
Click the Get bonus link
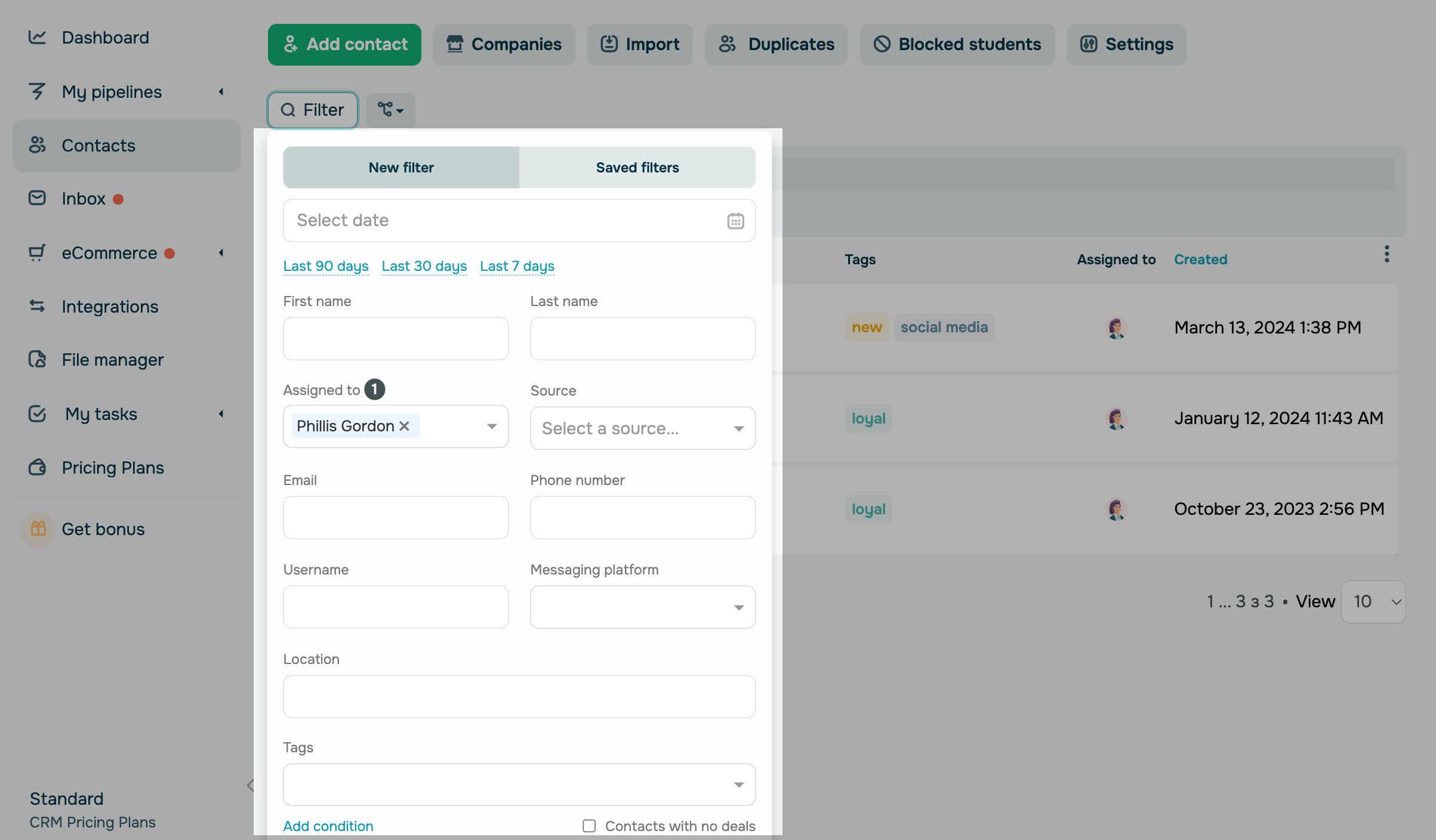103,529
